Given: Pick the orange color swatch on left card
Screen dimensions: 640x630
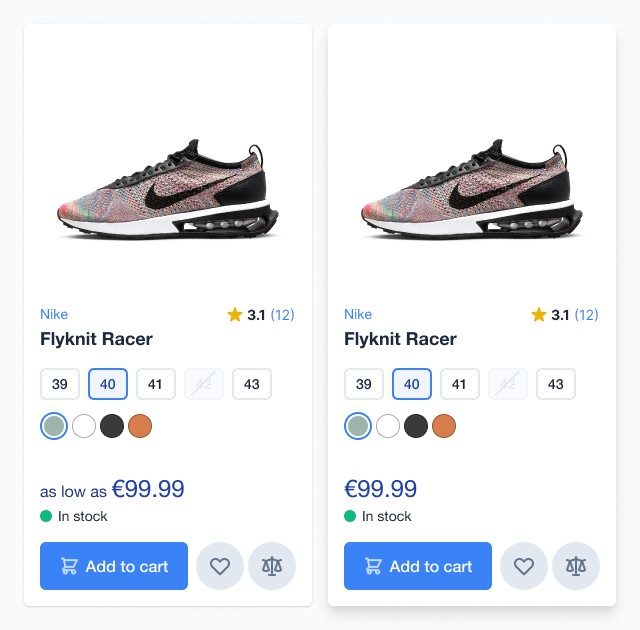Looking at the screenshot, I should pyautogui.click(x=140, y=426).
